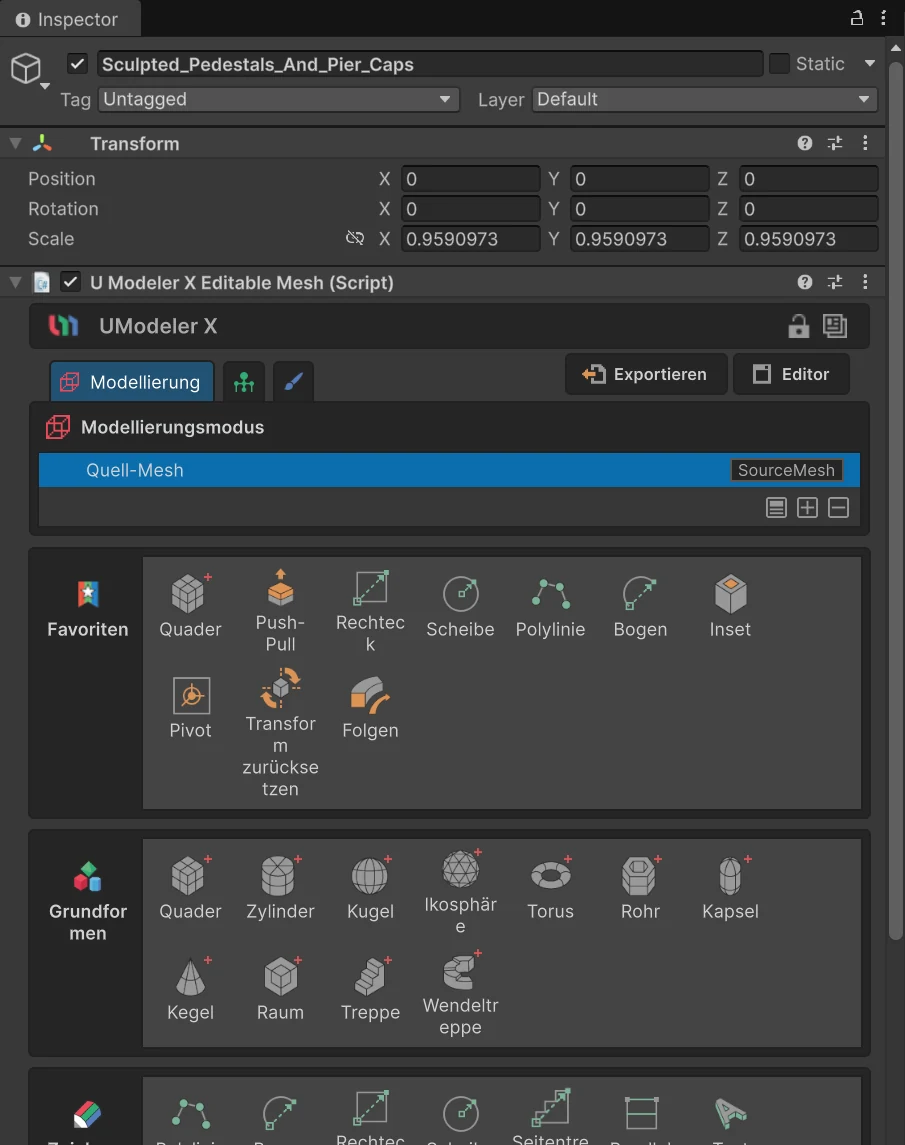The height and width of the screenshot is (1145, 905).
Task: Open Transform component more options menu
Action: (866, 143)
